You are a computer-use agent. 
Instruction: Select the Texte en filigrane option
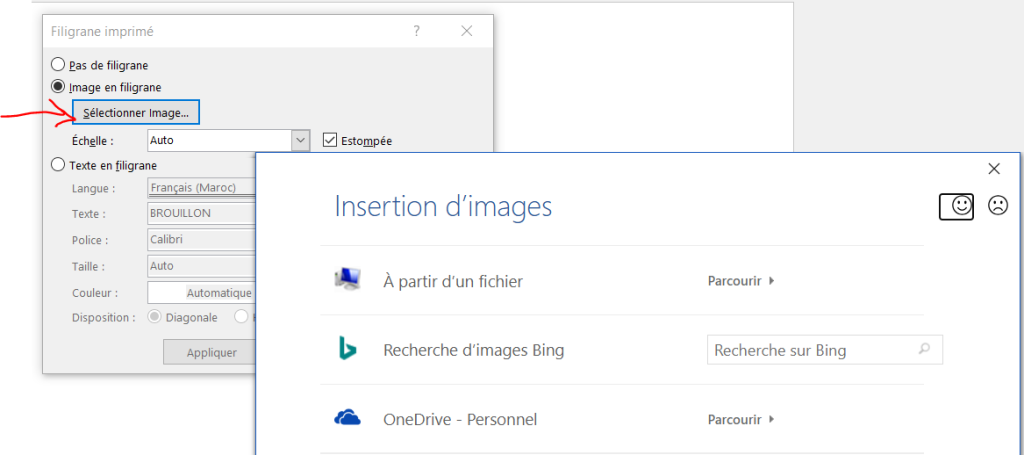click(x=58, y=165)
